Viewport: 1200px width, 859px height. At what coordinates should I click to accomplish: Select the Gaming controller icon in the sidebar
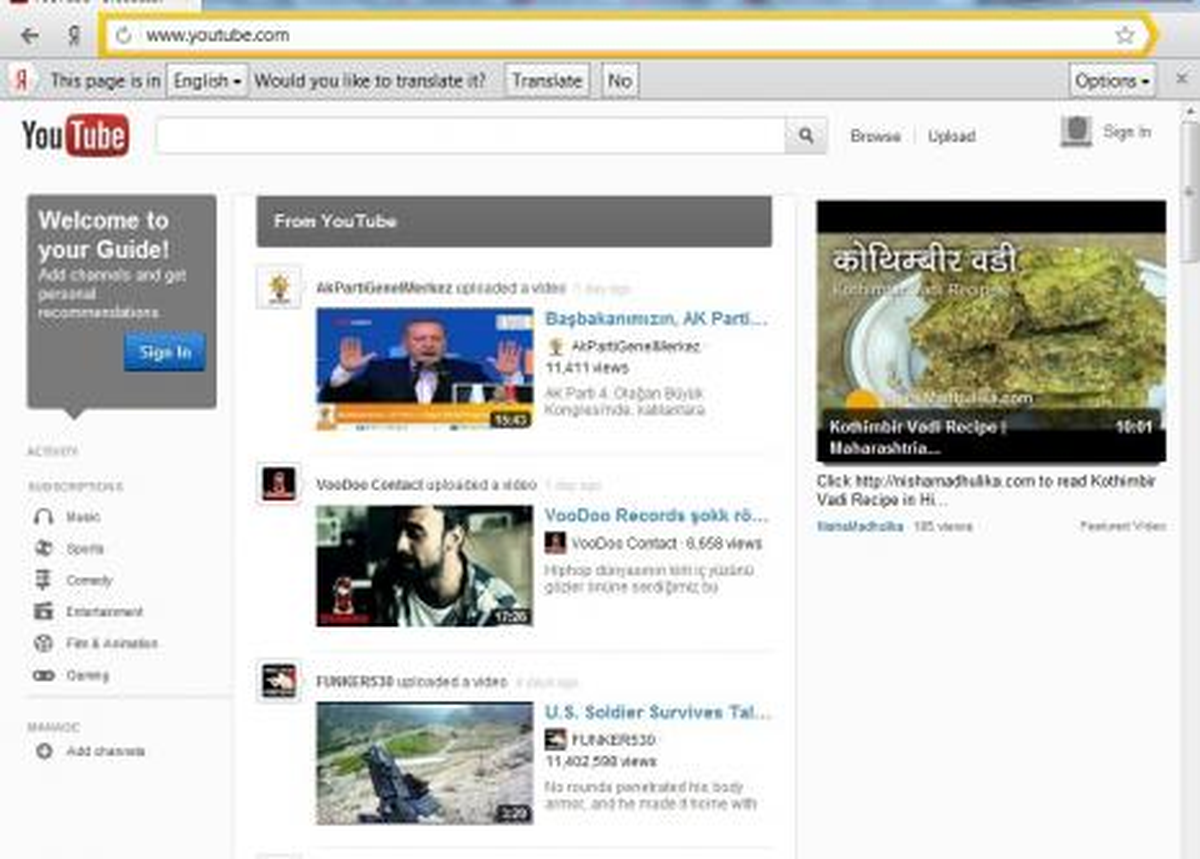(x=43, y=675)
